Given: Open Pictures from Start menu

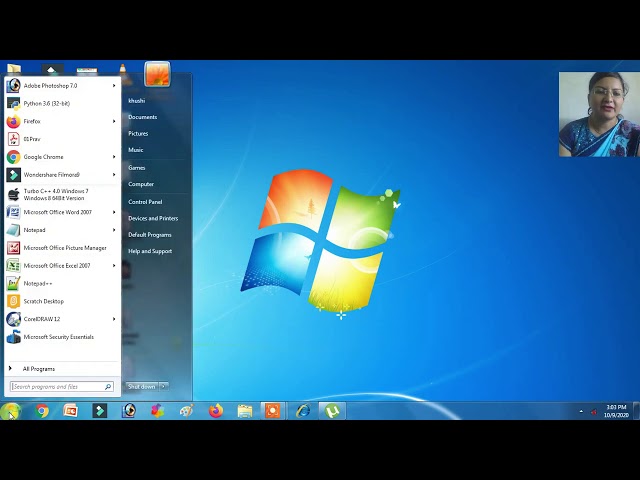Looking at the screenshot, I should pos(138,133).
